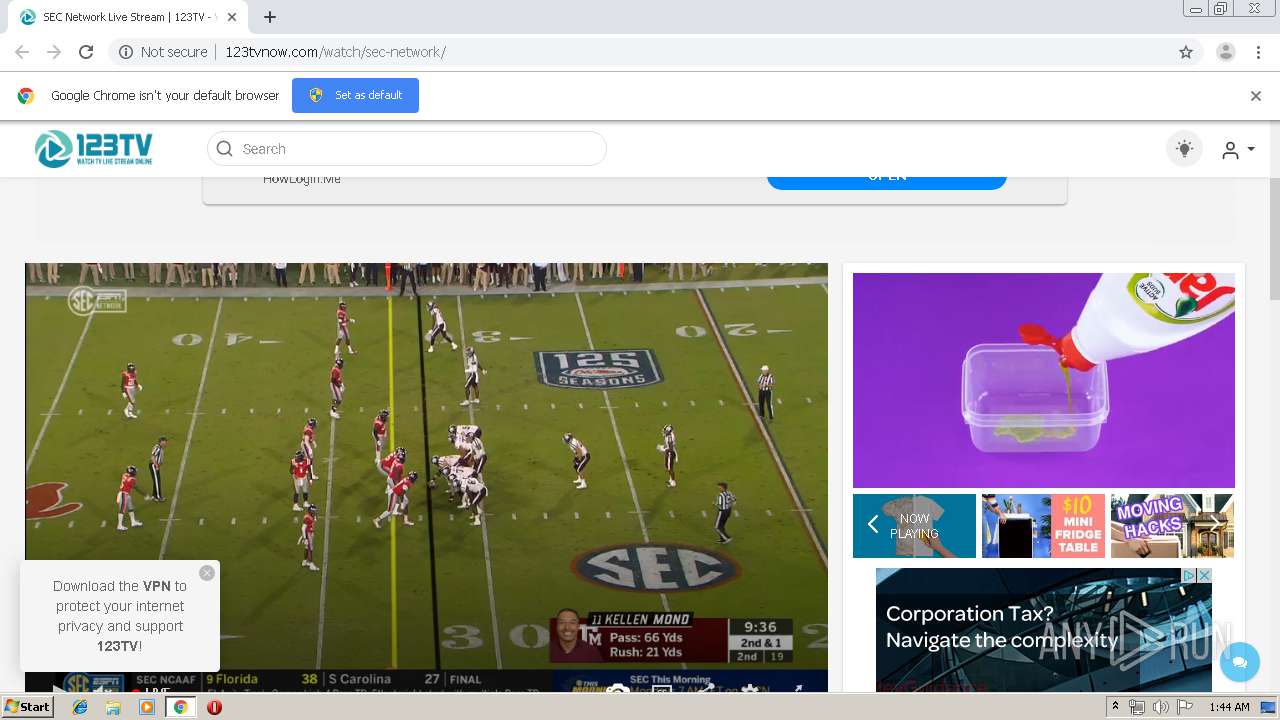Screen dimensions: 1280x720
Task: Click the Corporation Tax banner ad
Action: coord(1044,629)
